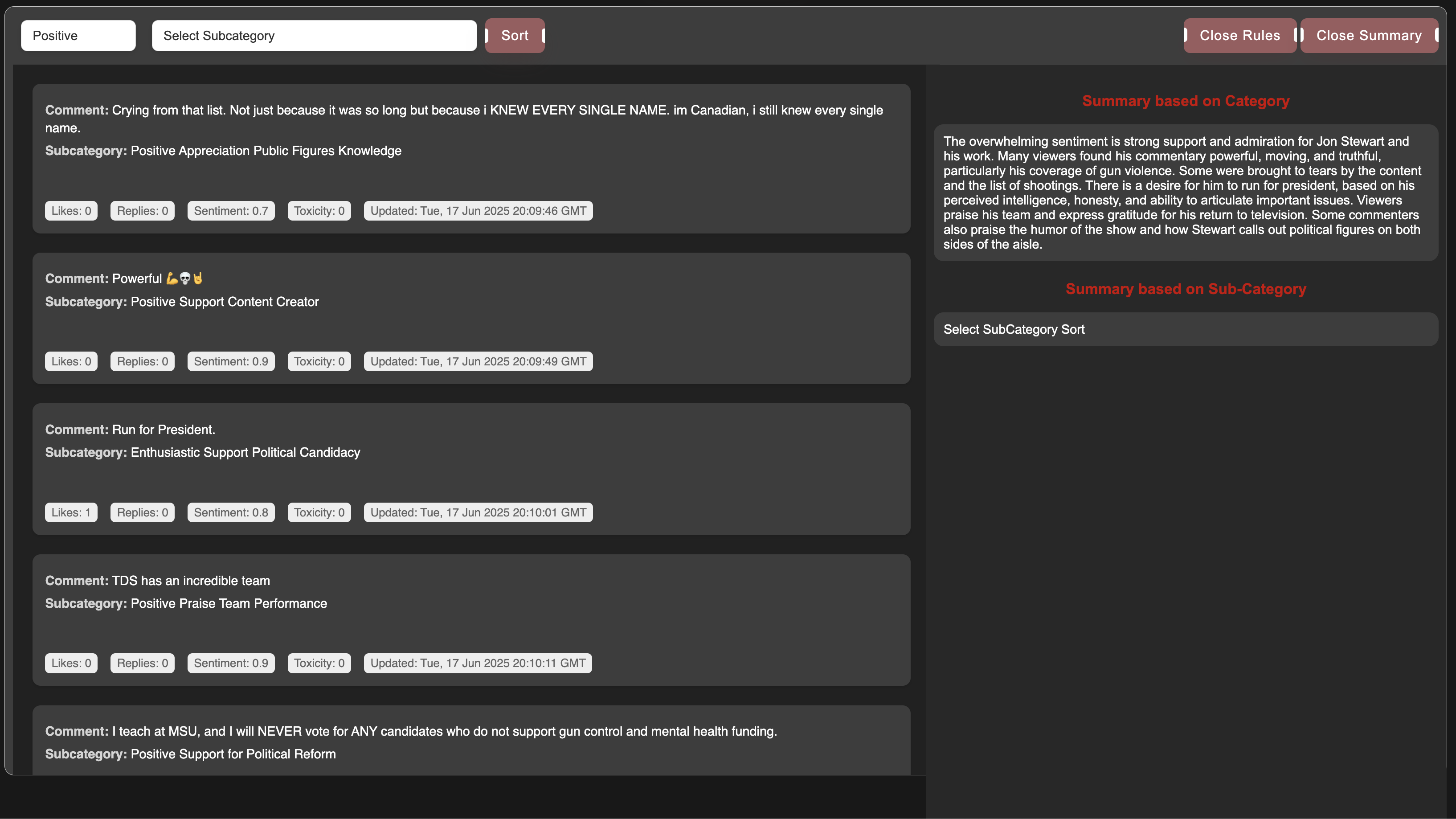The height and width of the screenshot is (819, 1456).
Task: Click Enthusiastic Support Political Candidacy subcategory text
Action: (x=245, y=453)
